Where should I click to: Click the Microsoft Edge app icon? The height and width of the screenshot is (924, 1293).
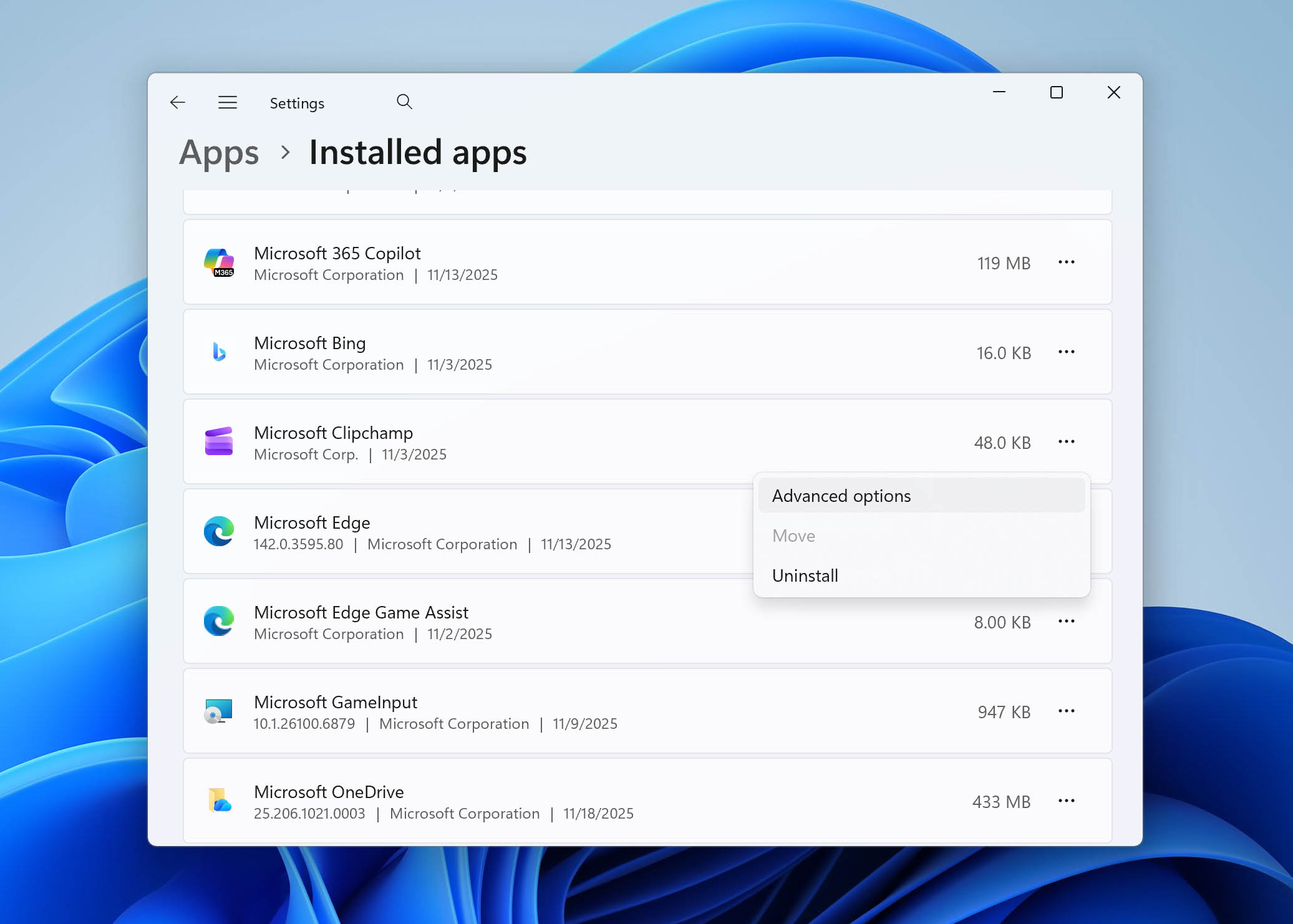pos(220,531)
